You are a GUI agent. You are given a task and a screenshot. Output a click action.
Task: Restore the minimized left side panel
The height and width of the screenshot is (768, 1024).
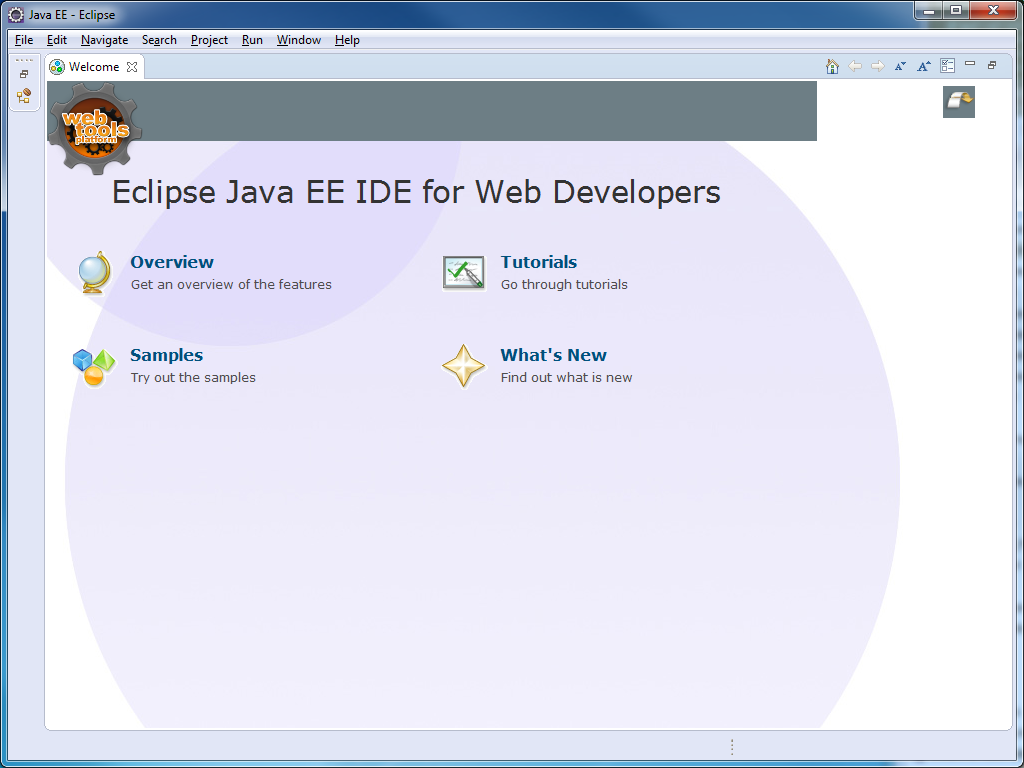pyautogui.click(x=24, y=74)
